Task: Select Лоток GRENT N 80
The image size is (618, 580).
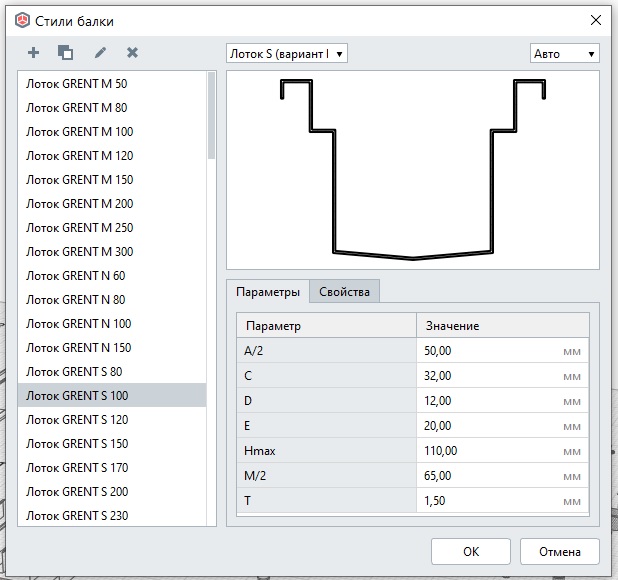Action: pos(112,300)
